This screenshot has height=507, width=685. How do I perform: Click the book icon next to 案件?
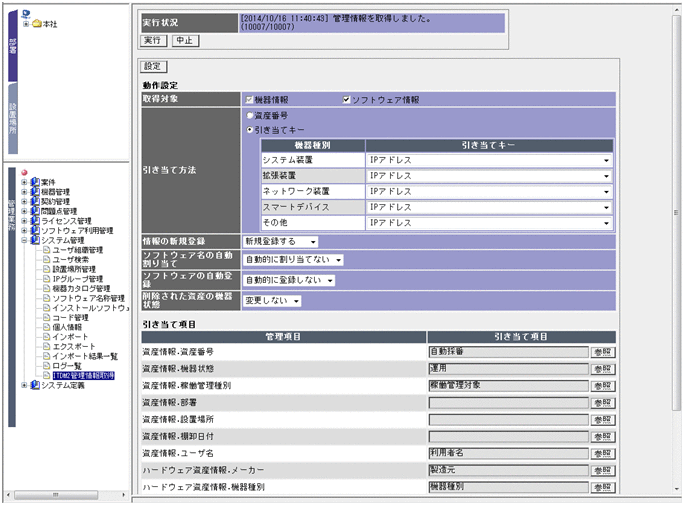coord(35,182)
